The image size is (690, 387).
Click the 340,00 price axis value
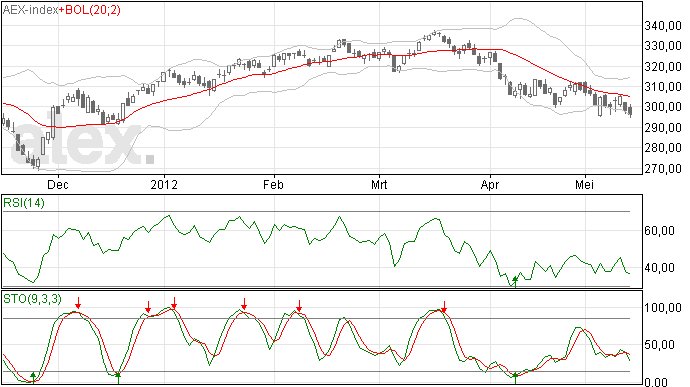pos(663,26)
